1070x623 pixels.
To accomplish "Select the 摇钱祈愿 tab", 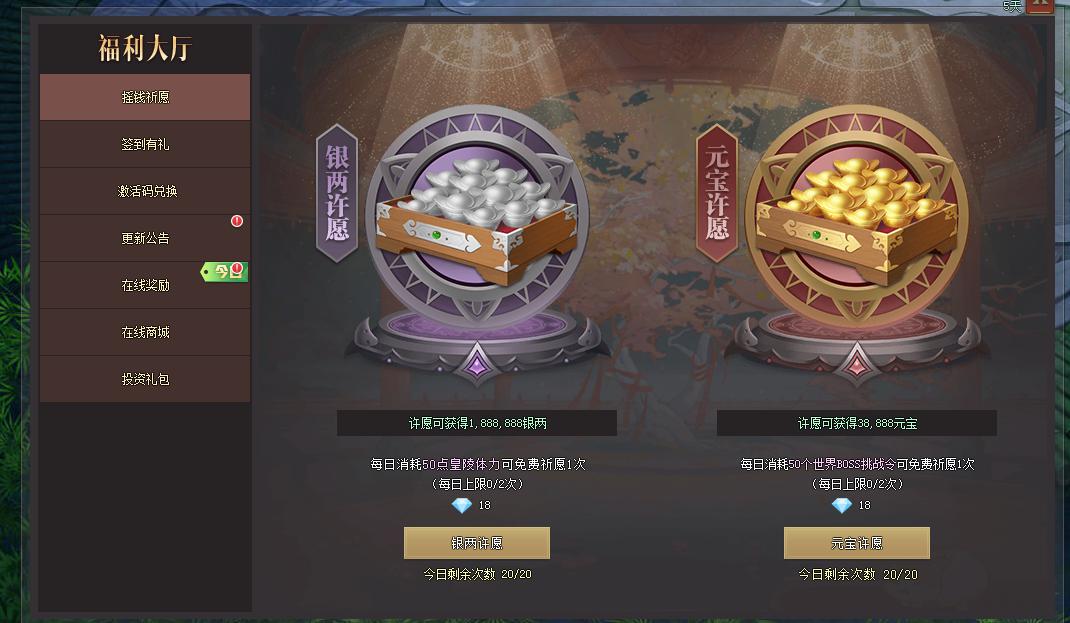I will coord(145,97).
